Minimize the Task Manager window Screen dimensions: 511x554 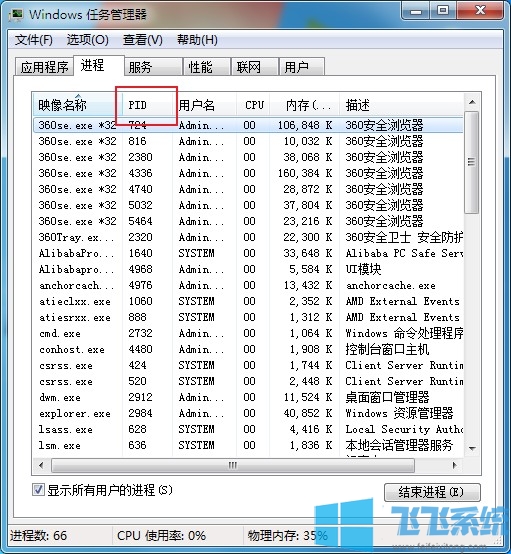(416, 11)
